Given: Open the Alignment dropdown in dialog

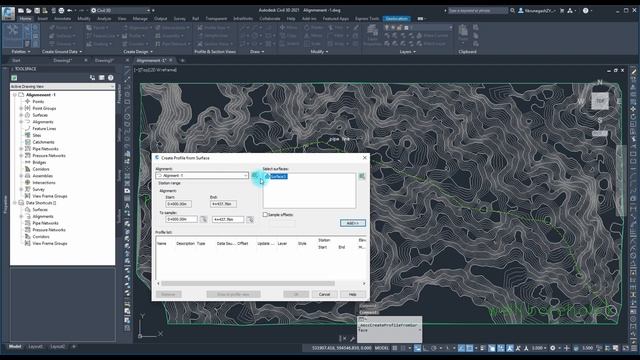Looking at the screenshot, I should 245,176.
